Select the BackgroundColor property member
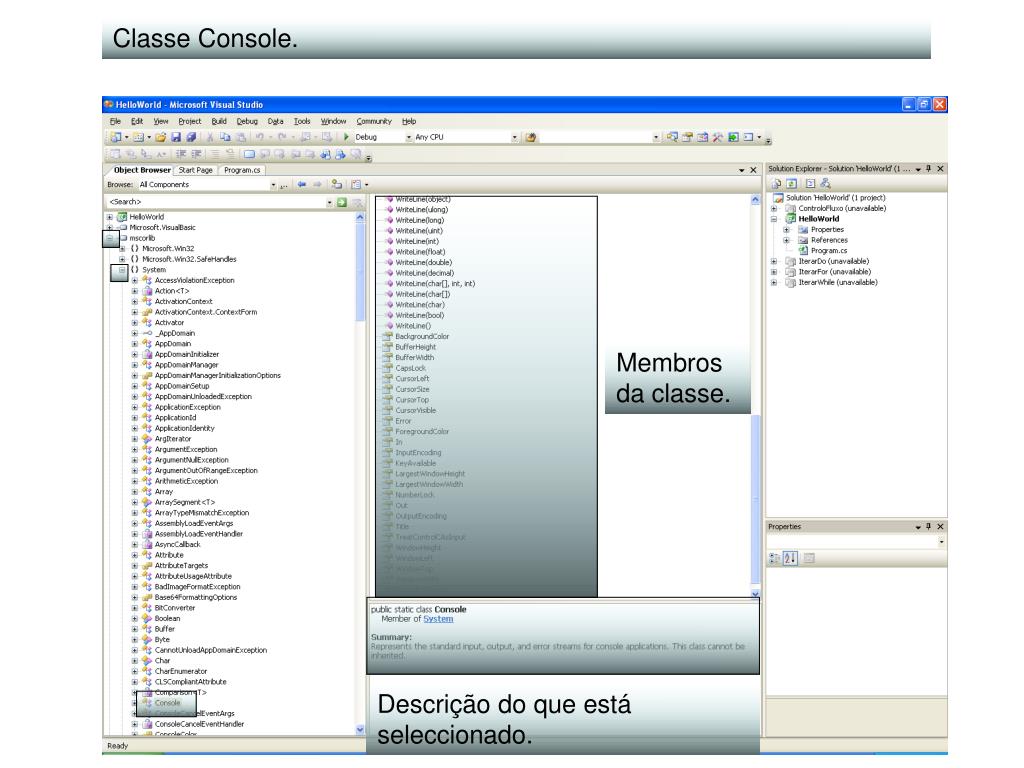1024x768 pixels. pos(422,336)
